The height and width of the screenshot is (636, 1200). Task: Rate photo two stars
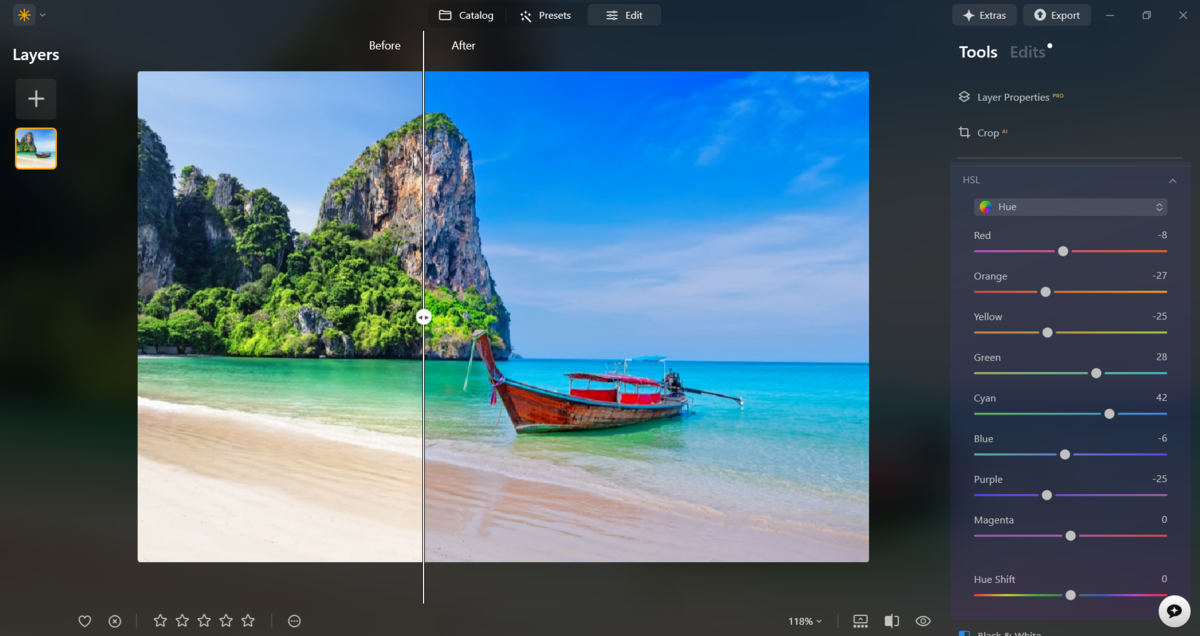(182, 621)
